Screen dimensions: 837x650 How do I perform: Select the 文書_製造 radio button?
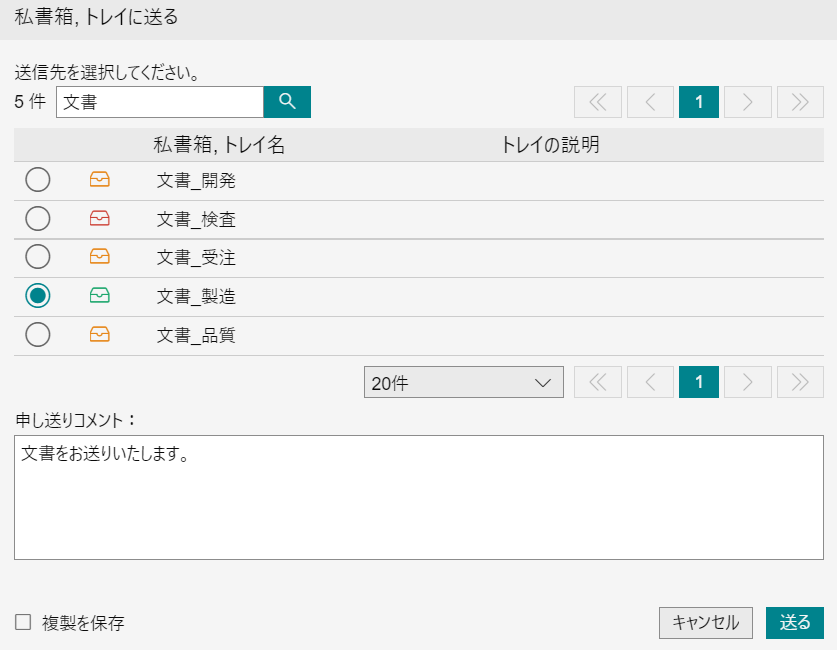click(x=38, y=295)
